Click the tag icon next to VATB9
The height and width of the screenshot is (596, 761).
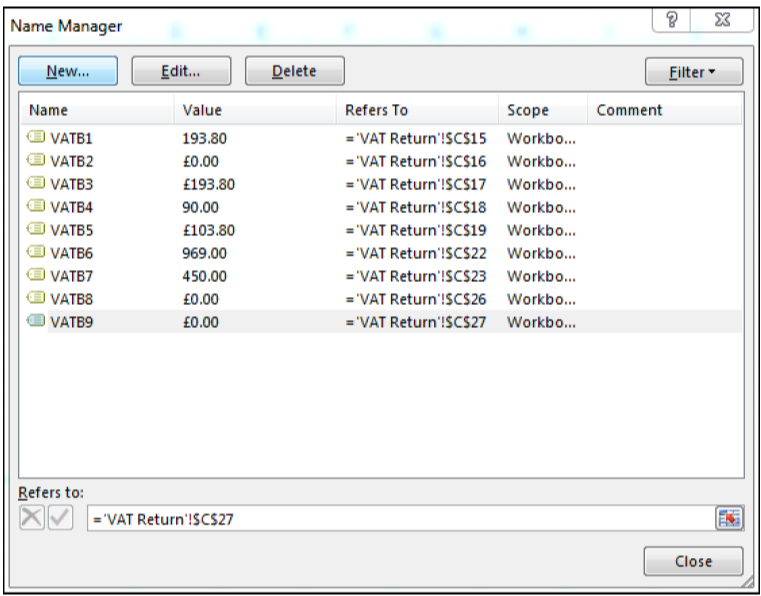(x=36, y=320)
